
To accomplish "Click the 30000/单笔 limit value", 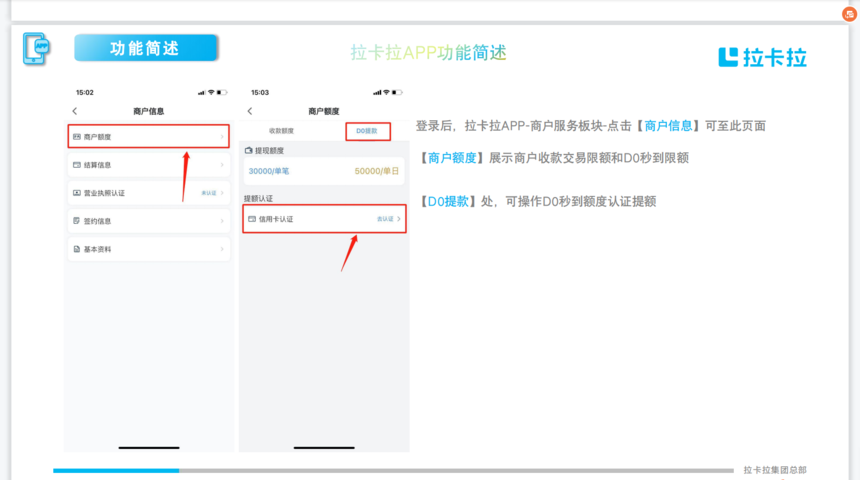I will pyautogui.click(x=269, y=171).
